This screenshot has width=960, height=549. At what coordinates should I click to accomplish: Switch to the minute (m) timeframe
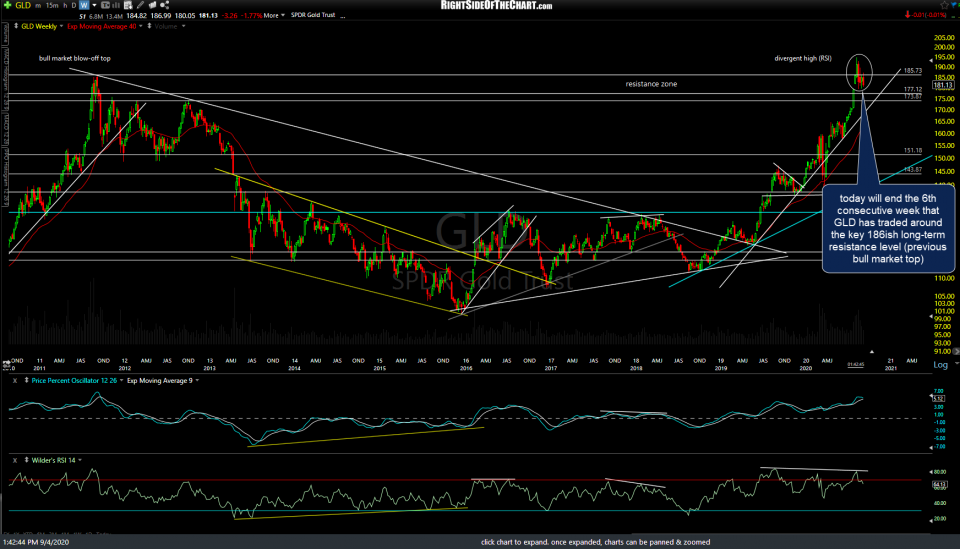coord(38,6)
